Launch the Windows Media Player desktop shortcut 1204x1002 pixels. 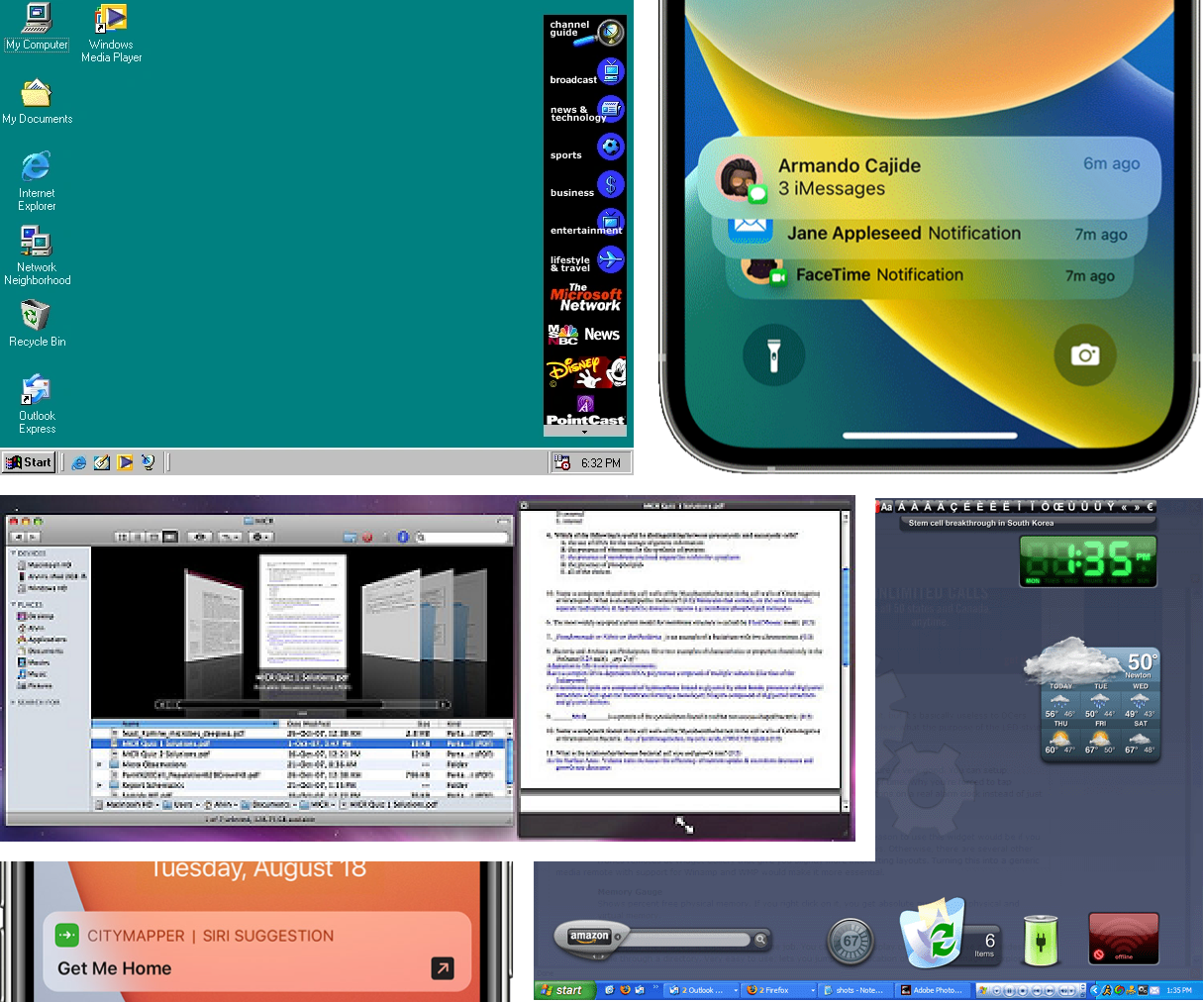pos(111,34)
